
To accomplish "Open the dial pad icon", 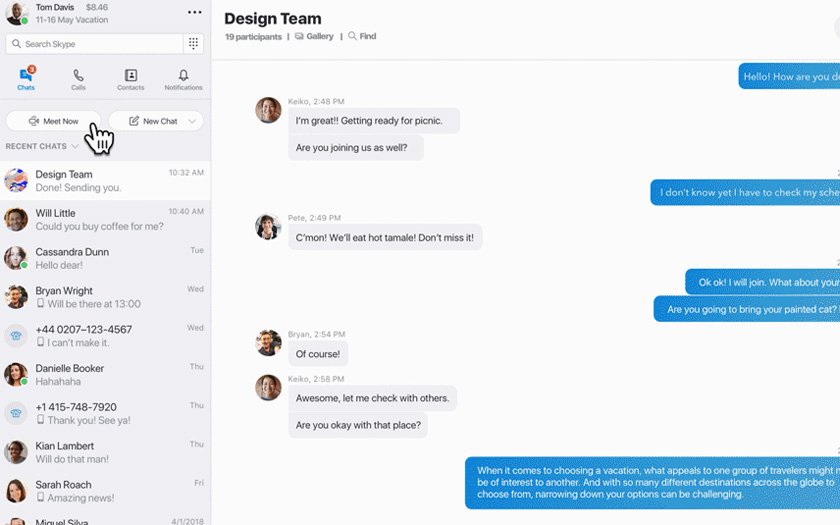I will (x=194, y=44).
